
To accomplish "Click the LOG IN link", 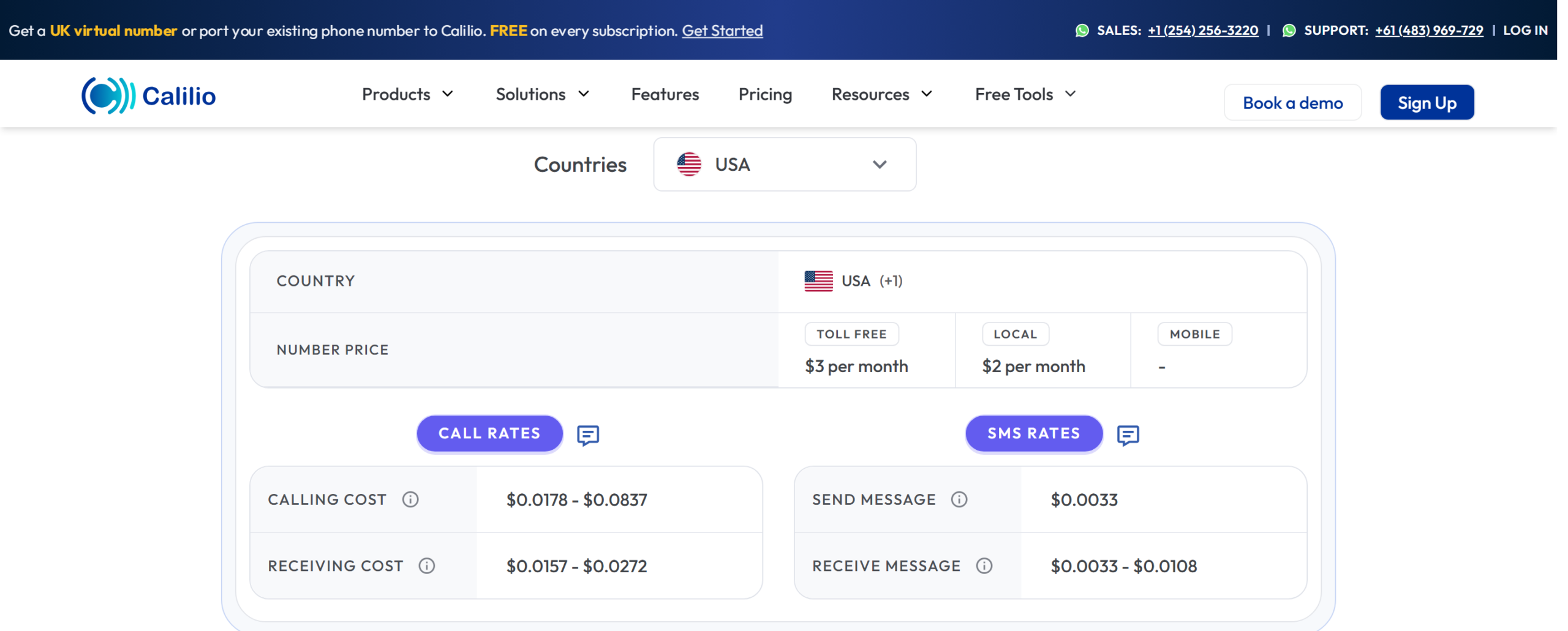I will coord(1525,31).
